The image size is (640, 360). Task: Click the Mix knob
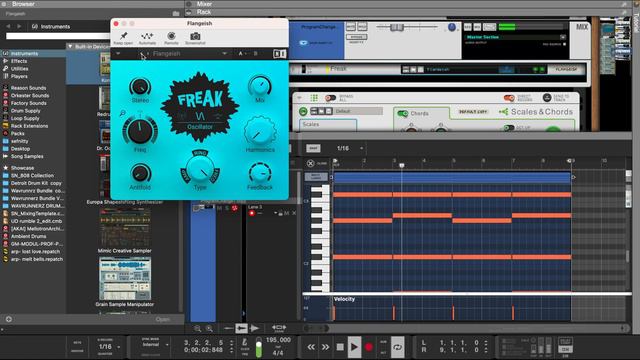click(x=260, y=86)
